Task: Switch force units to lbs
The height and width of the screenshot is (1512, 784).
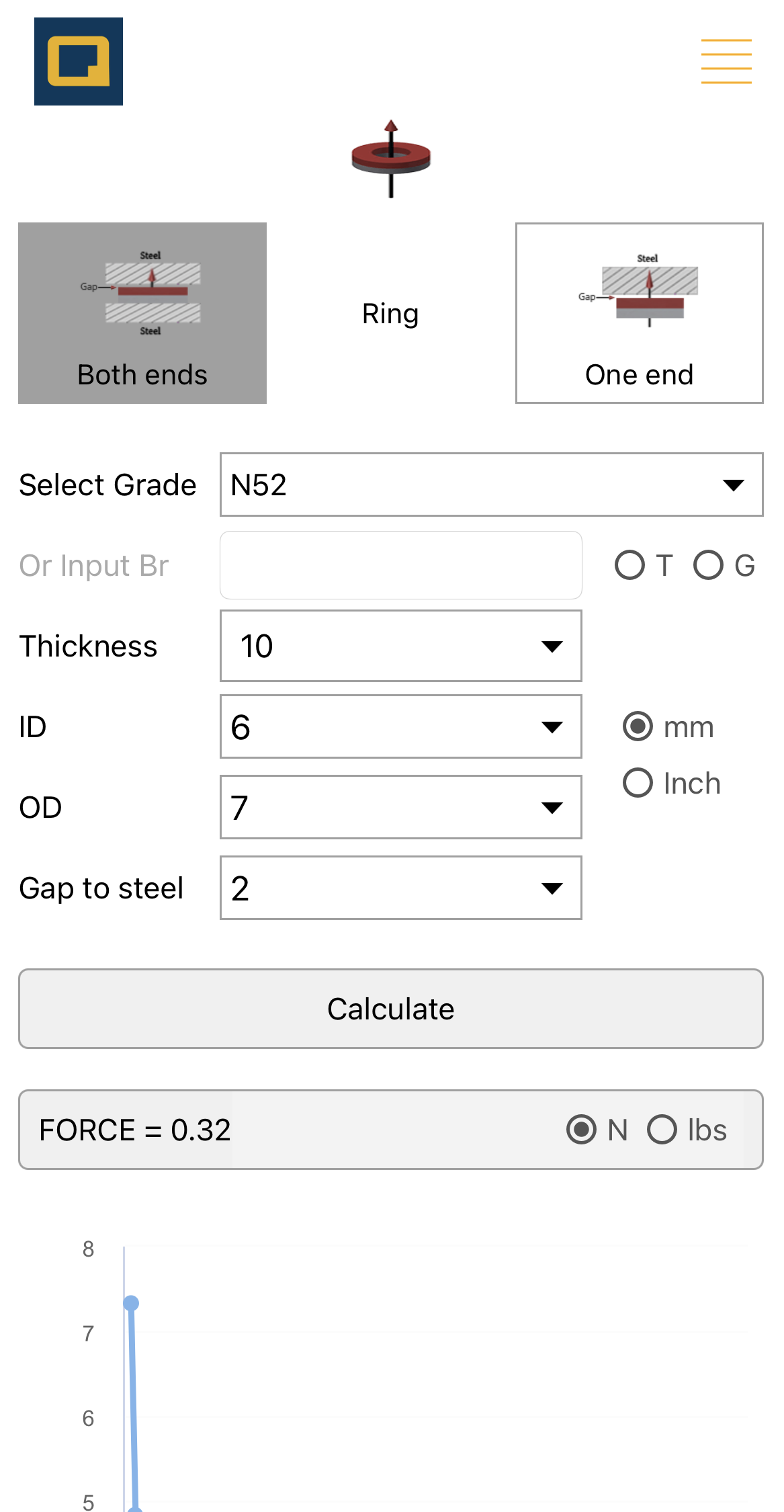Action: (x=662, y=1130)
